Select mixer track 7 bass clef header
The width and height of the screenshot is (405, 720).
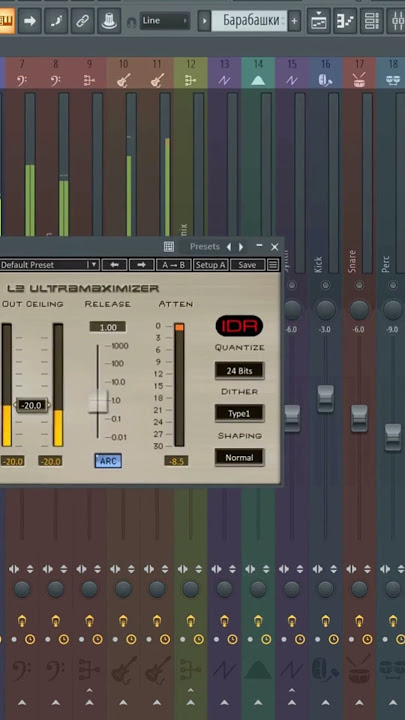pos(22,73)
